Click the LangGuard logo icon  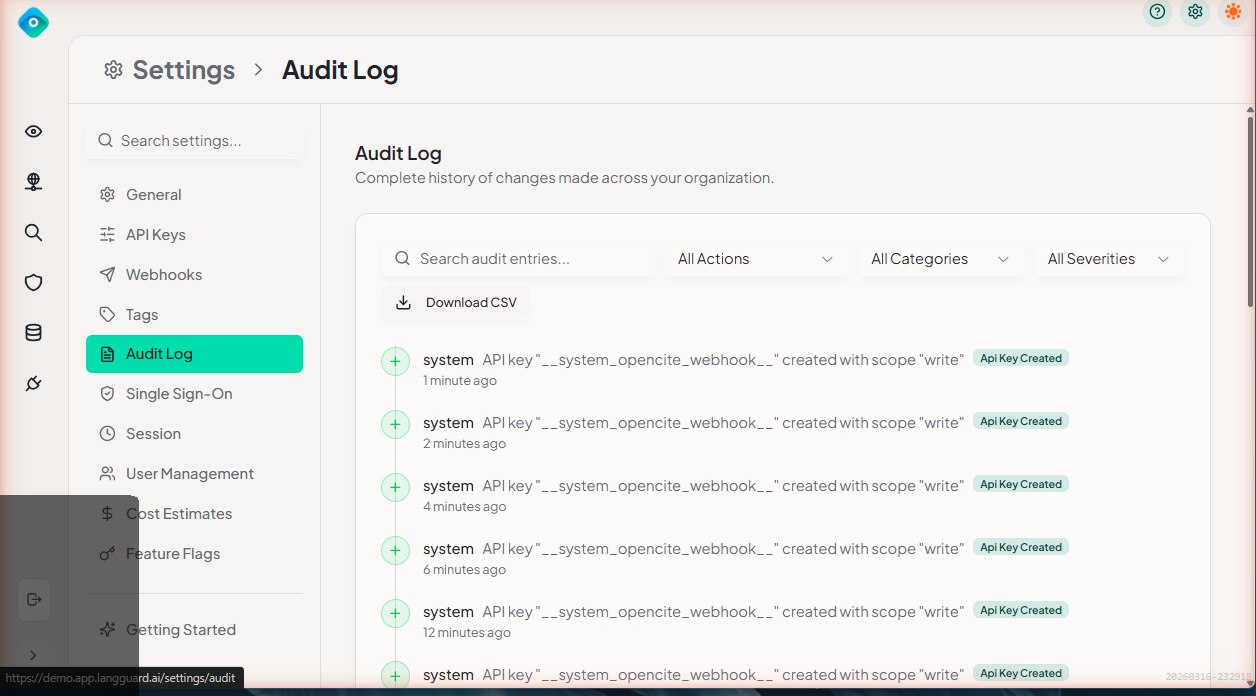click(x=33, y=22)
